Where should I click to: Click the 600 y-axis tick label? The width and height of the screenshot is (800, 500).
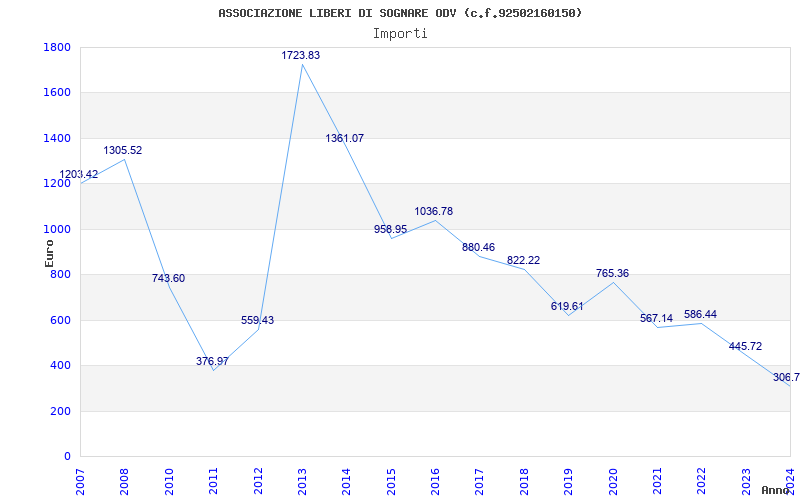click(61, 320)
